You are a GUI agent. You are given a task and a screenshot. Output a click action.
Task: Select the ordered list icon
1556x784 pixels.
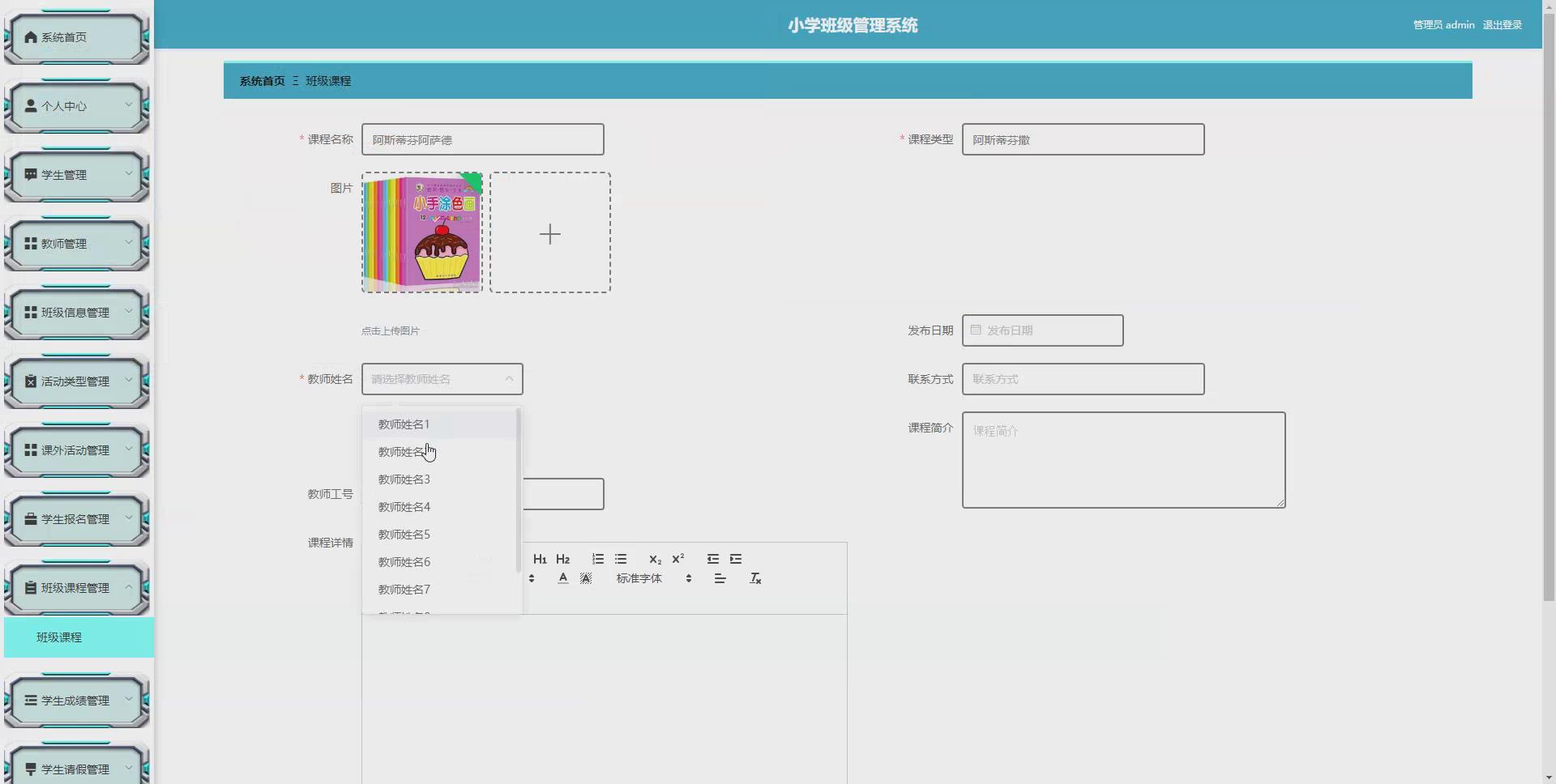click(x=597, y=559)
